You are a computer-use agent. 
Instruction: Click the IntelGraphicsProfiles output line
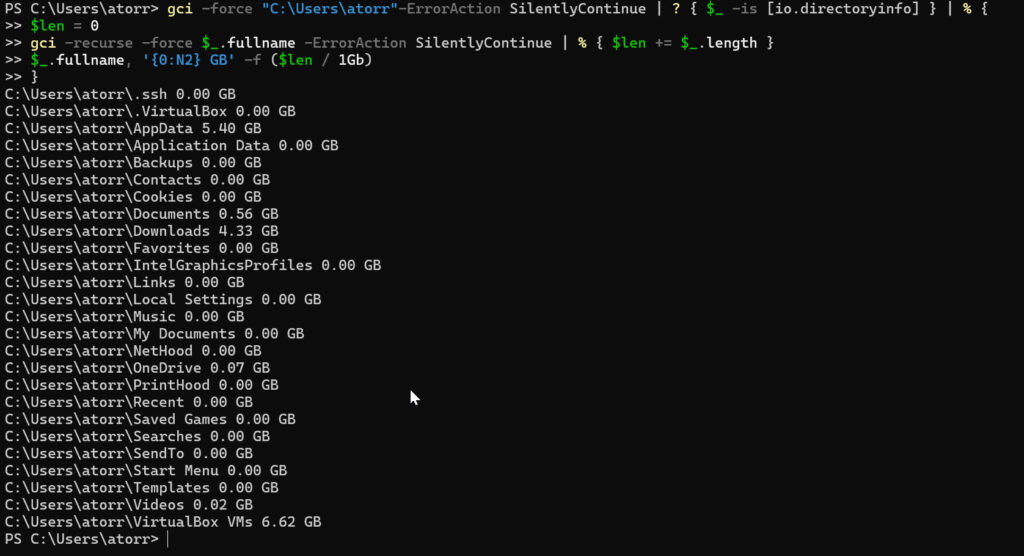193,265
